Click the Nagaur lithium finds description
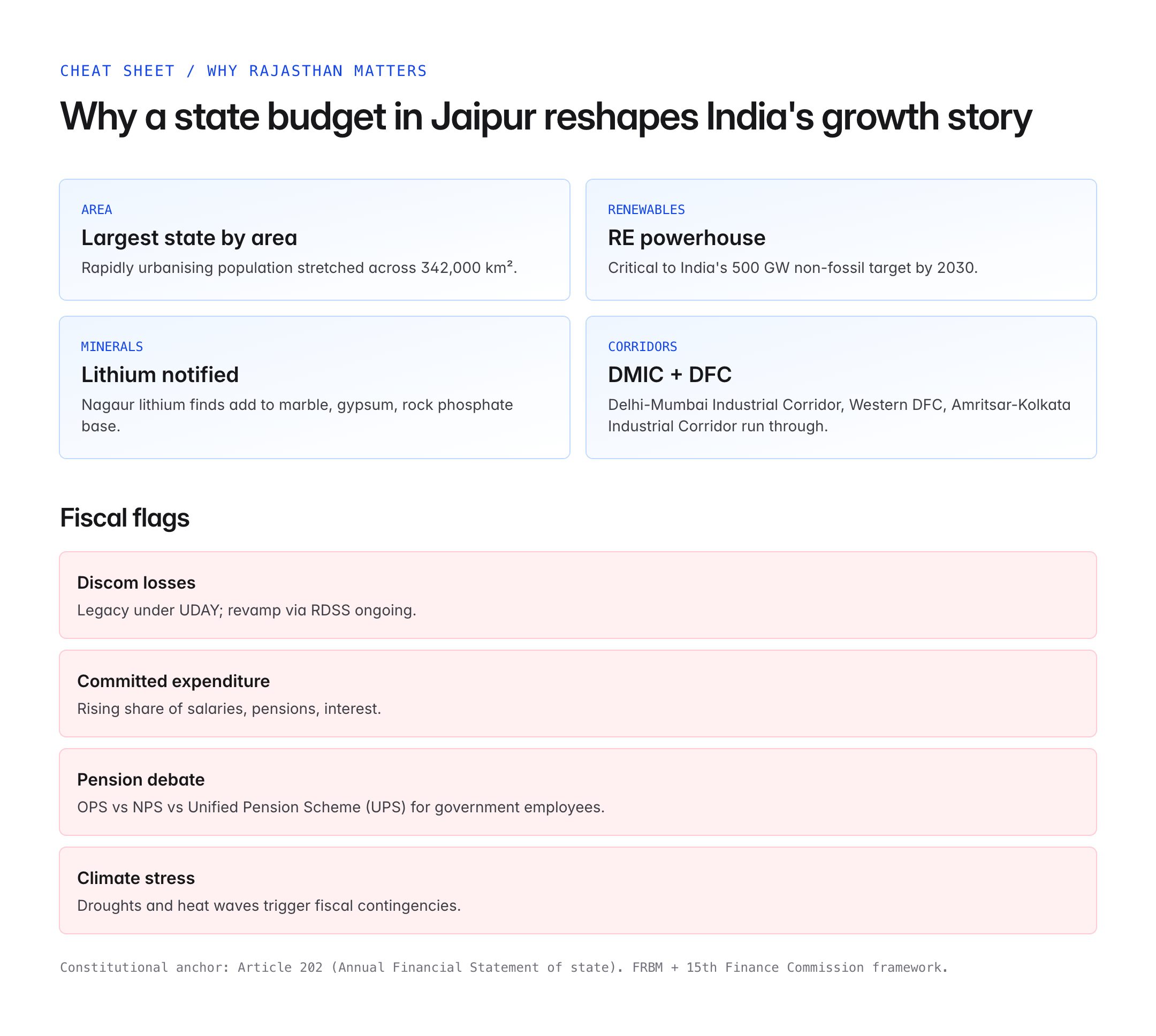 (x=297, y=416)
